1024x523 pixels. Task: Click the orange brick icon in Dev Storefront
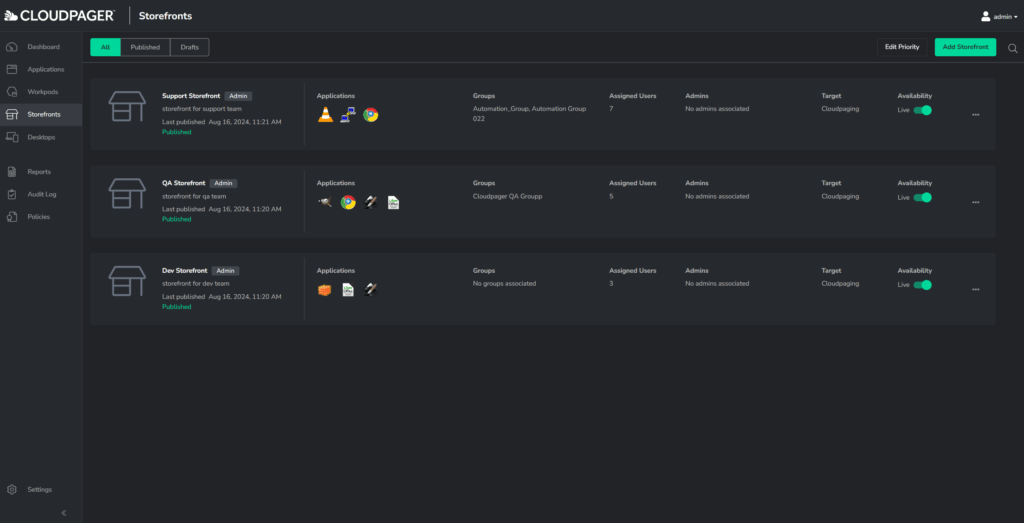[325, 290]
